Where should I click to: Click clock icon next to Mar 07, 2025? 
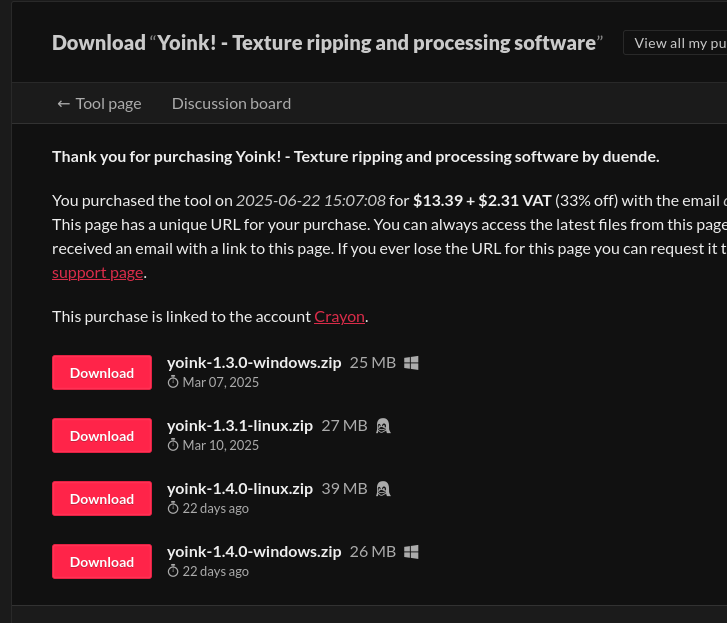point(173,382)
